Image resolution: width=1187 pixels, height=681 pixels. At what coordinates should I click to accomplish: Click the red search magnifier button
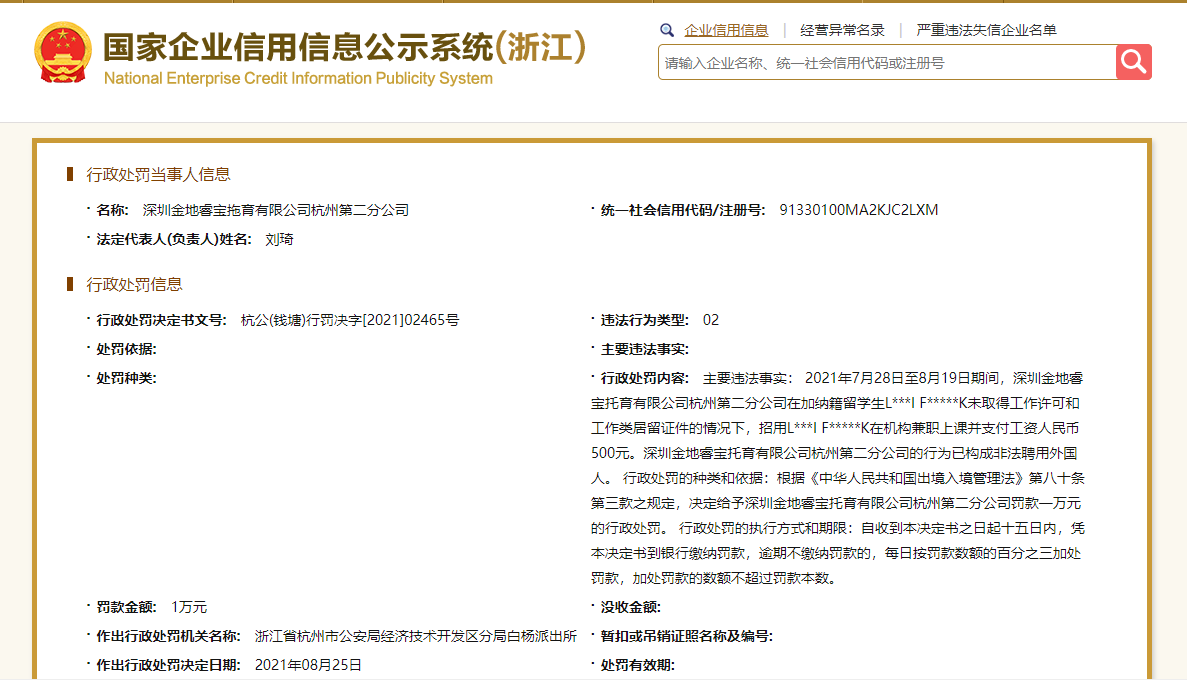(x=1133, y=62)
